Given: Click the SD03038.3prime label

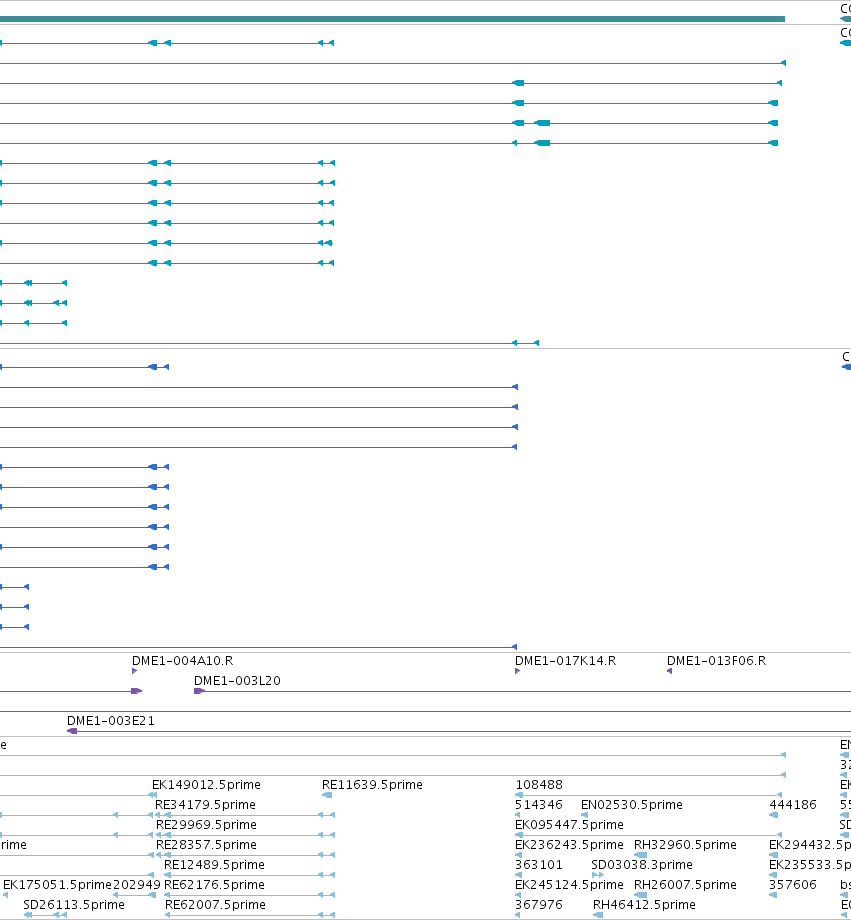Looking at the screenshot, I should (642, 864).
